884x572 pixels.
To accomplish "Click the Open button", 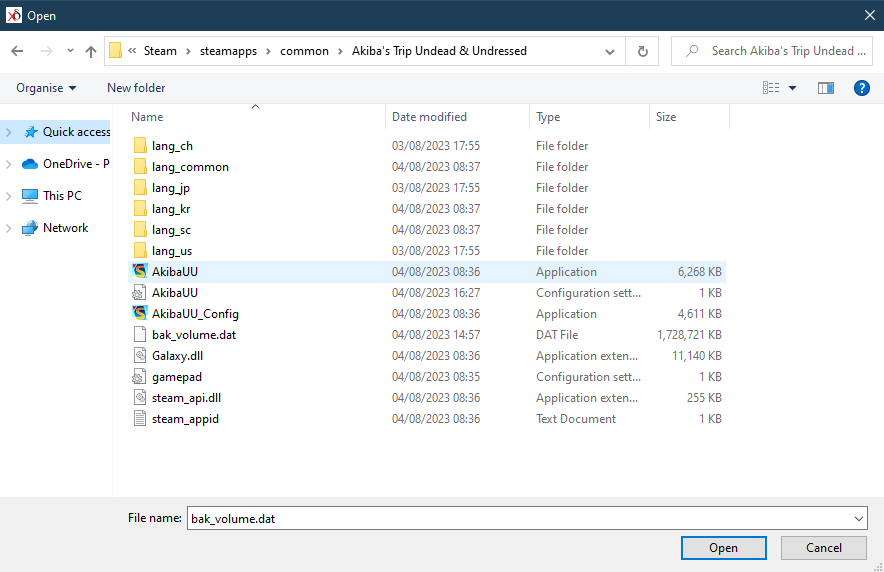I will (x=723, y=548).
